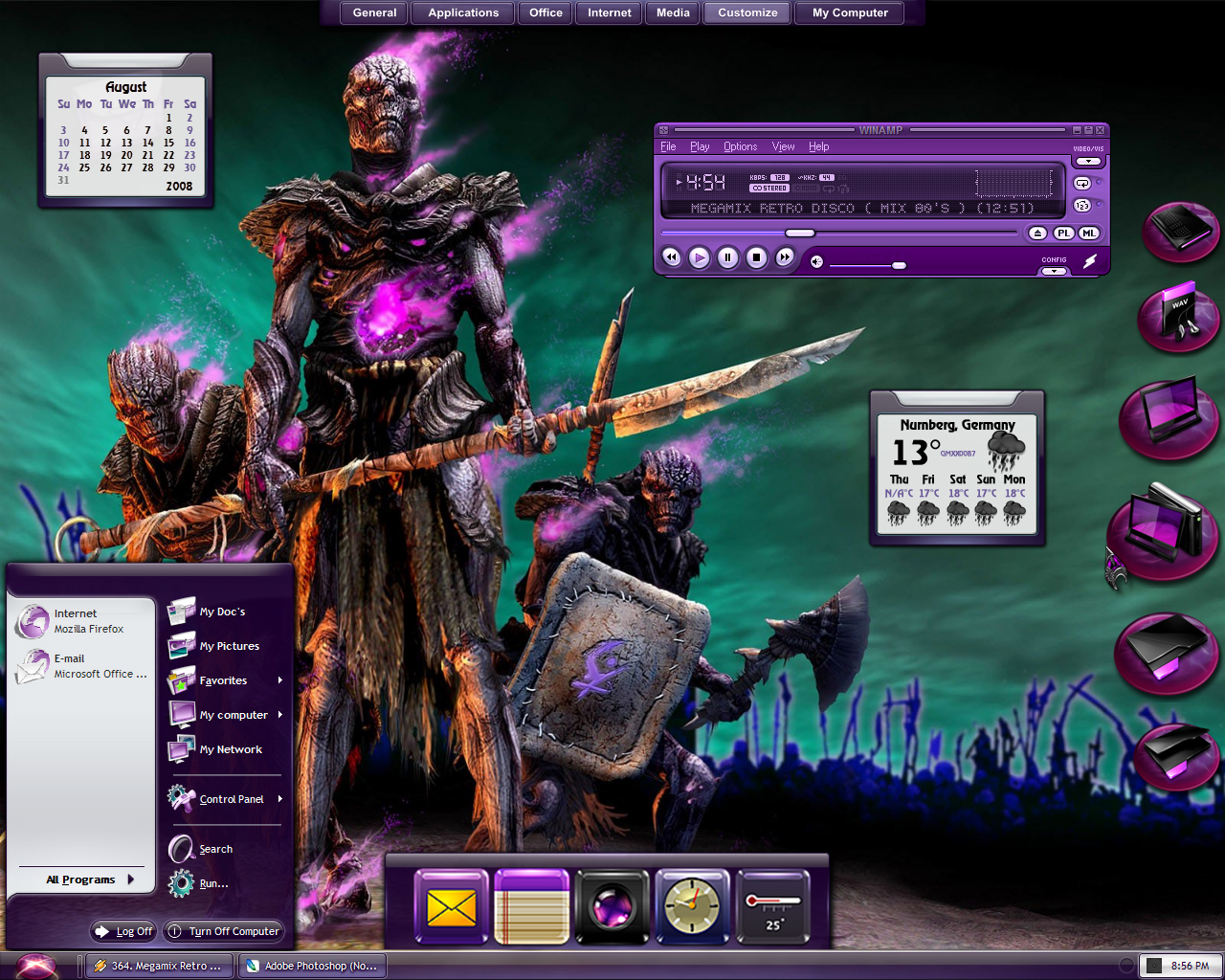Click the Turn Off Computer button
Viewport: 1225px width, 980px height.
[x=224, y=931]
